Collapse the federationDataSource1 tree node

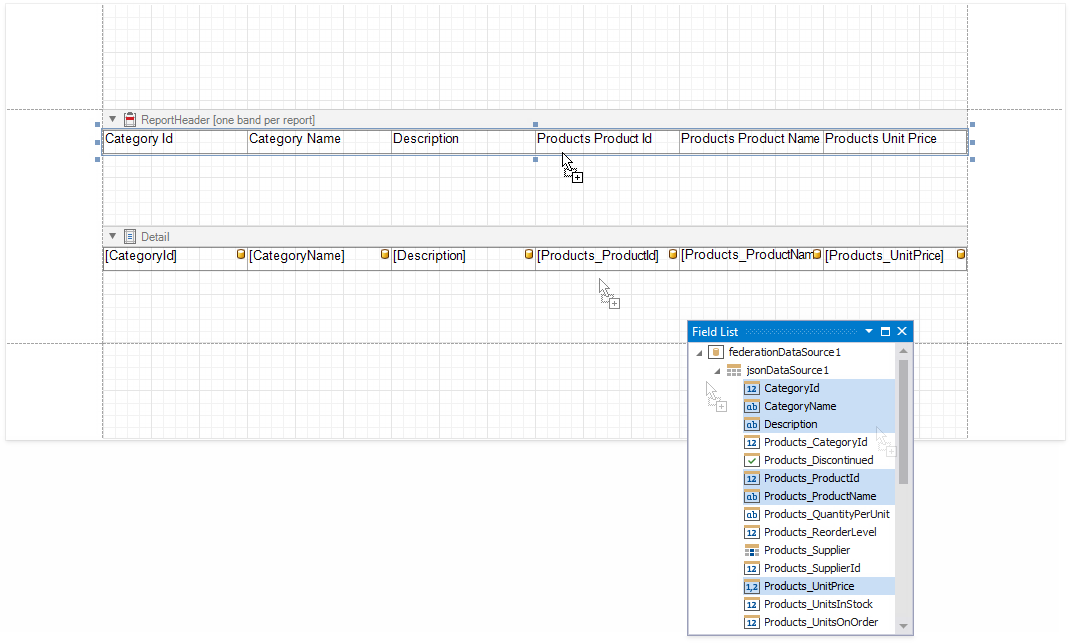[699, 351]
